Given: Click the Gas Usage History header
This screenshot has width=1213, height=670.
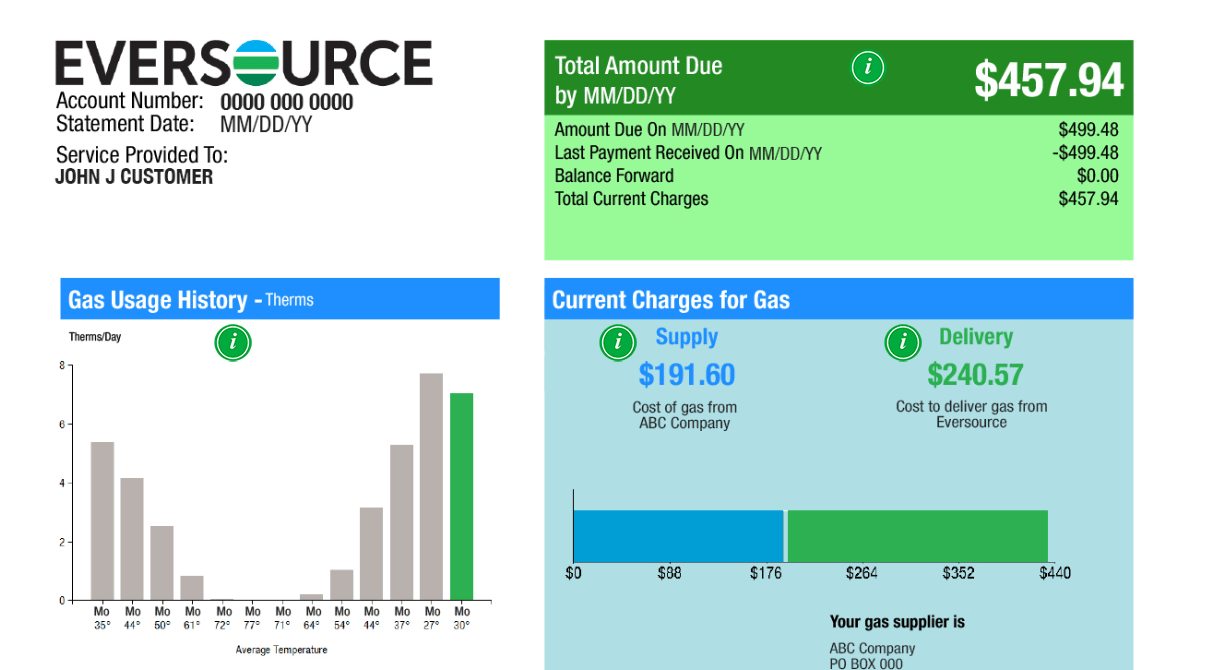Looking at the screenshot, I should tap(280, 299).
